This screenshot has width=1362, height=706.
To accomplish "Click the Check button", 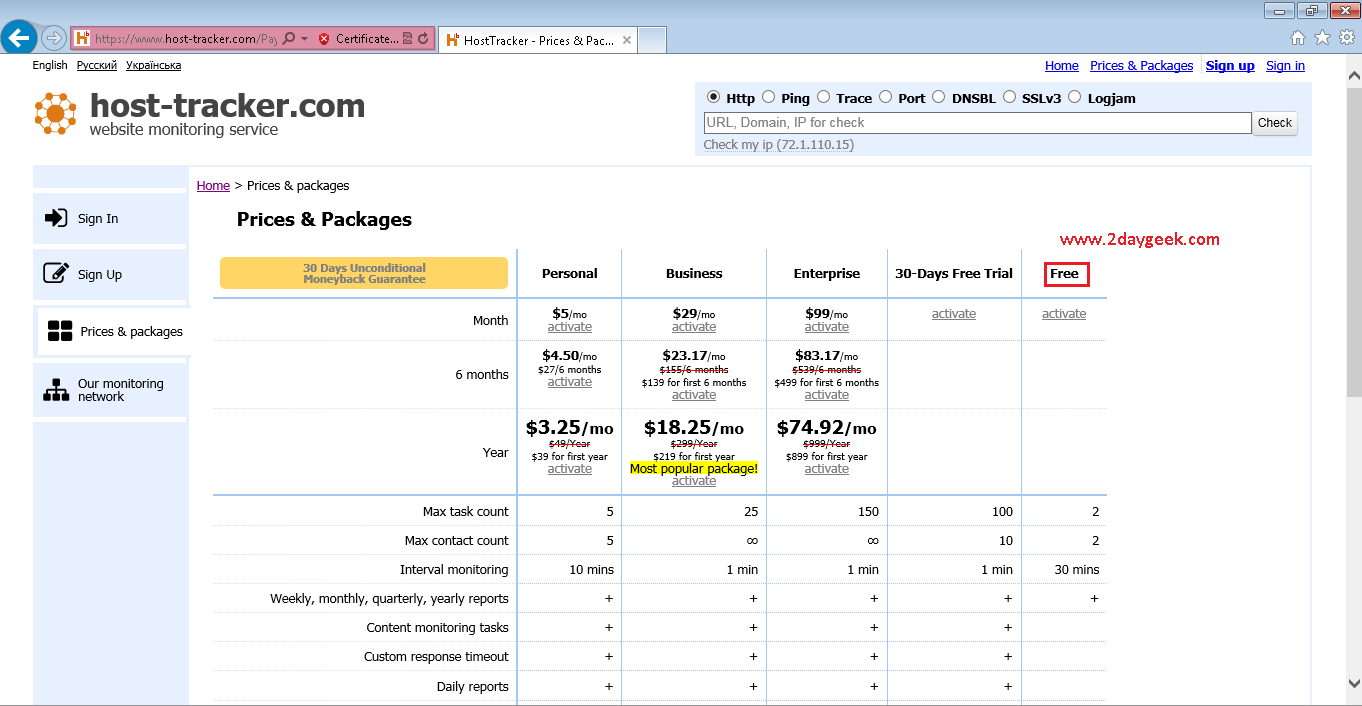I will pyautogui.click(x=1275, y=123).
